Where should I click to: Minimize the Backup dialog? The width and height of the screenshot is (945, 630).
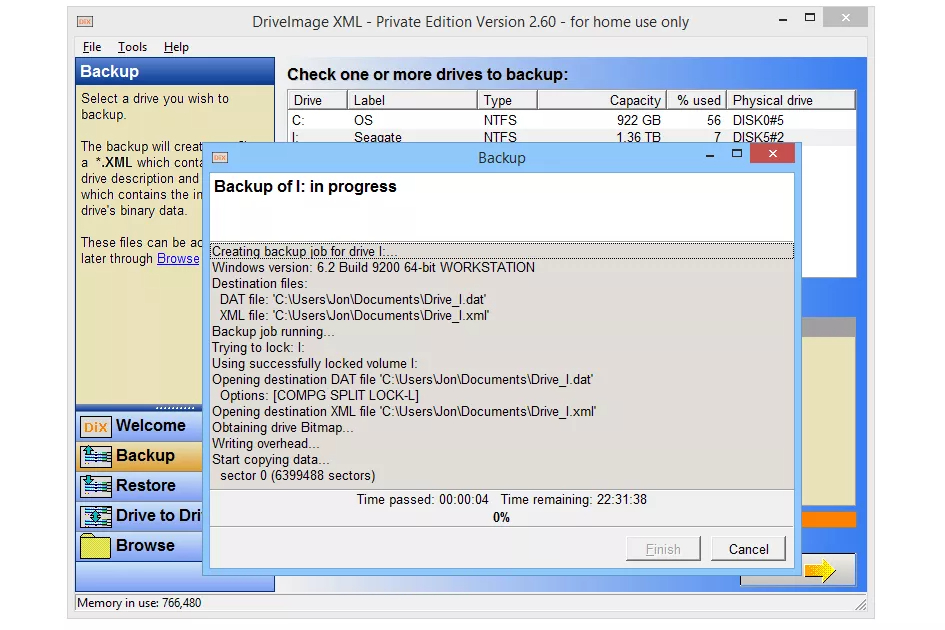point(710,156)
